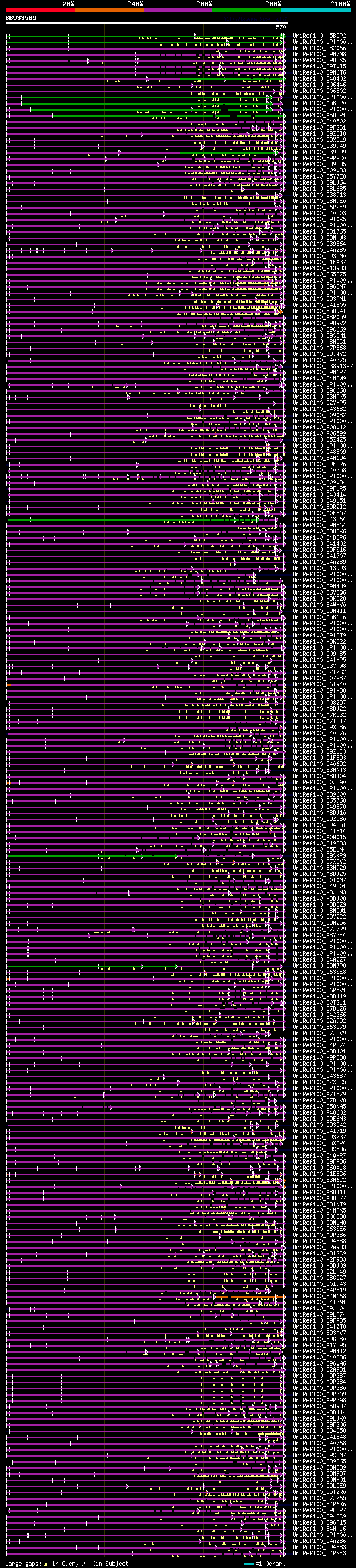The height and width of the screenshot is (1568, 356).
Task: Click hit label UniRef100_O82066
Action: (x=319, y=48)
